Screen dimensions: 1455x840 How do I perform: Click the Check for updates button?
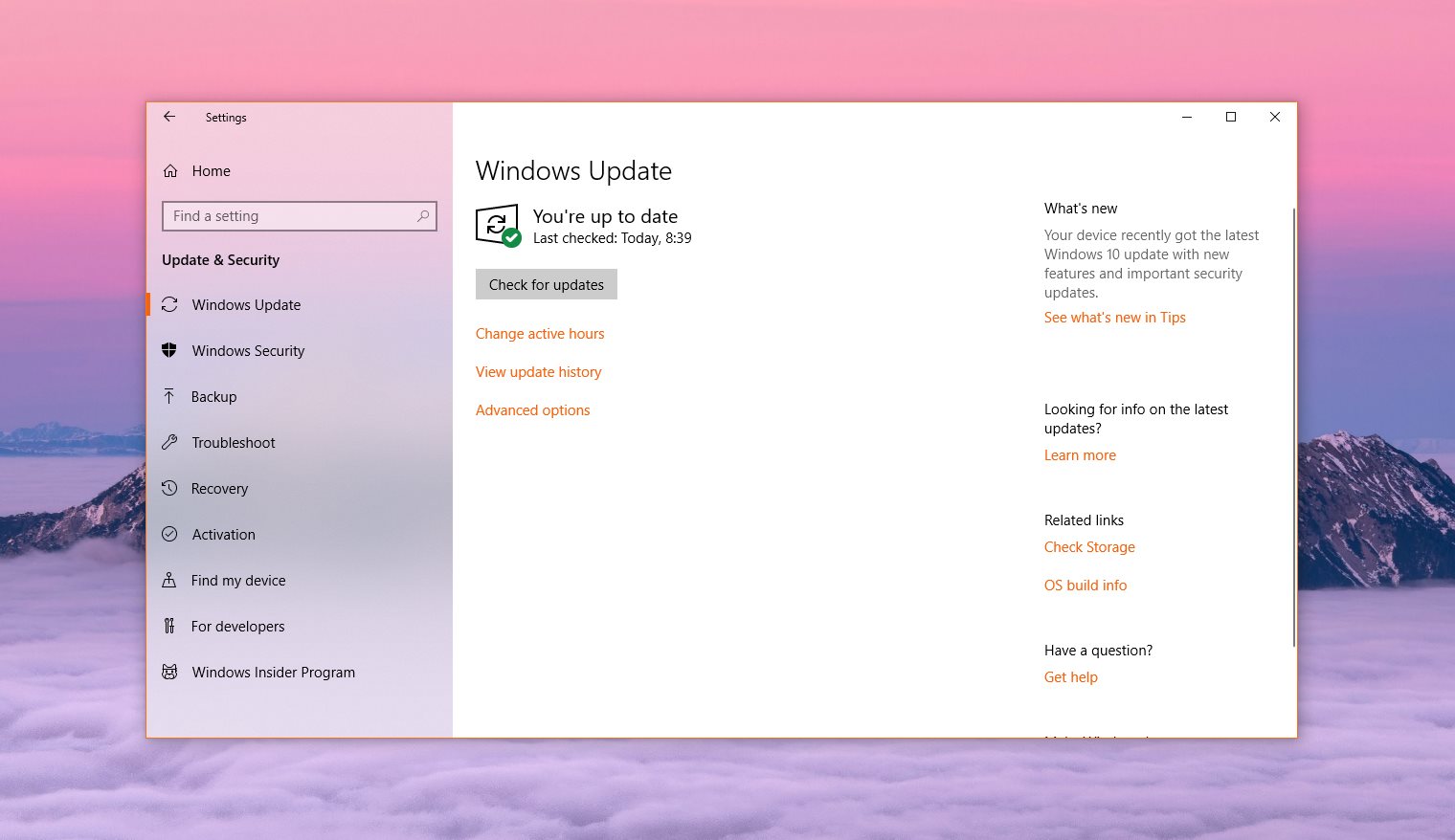[547, 284]
